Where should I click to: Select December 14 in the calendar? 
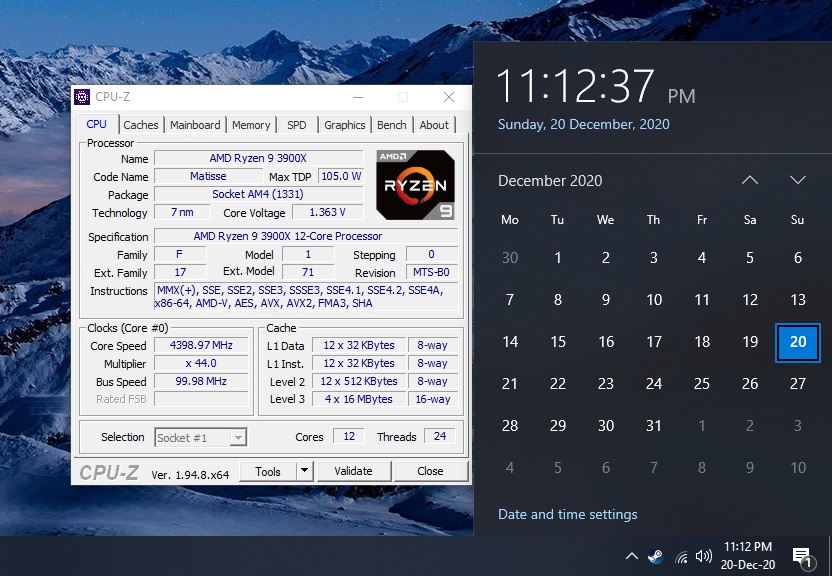click(x=510, y=342)
